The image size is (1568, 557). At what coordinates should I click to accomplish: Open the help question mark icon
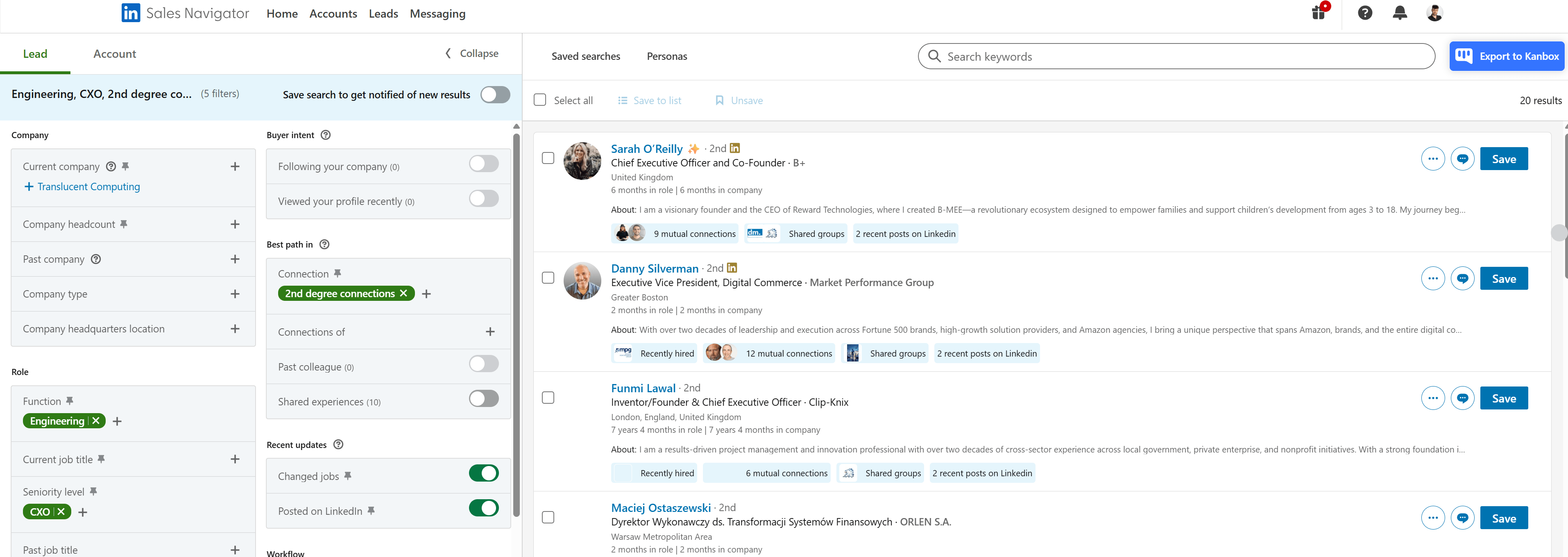point(1365,13)
